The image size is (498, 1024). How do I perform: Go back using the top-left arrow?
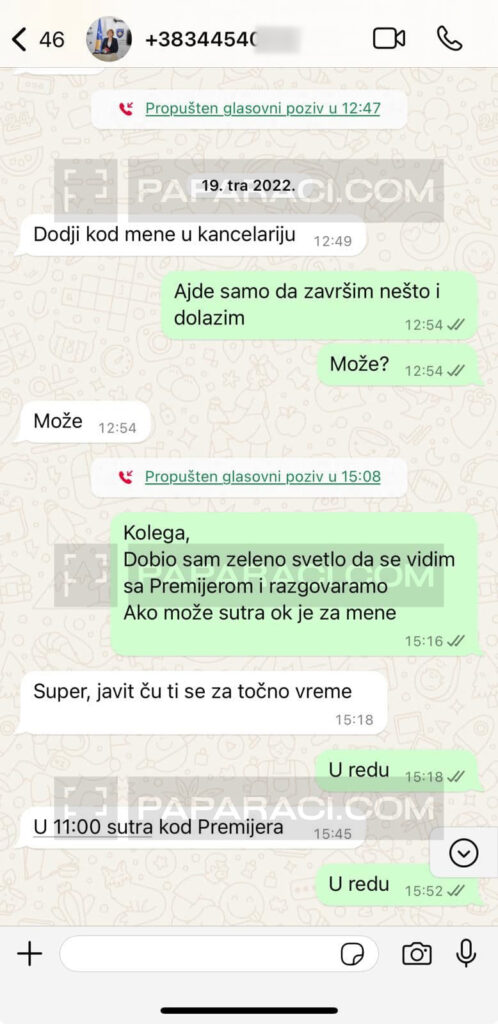[19, 39]
